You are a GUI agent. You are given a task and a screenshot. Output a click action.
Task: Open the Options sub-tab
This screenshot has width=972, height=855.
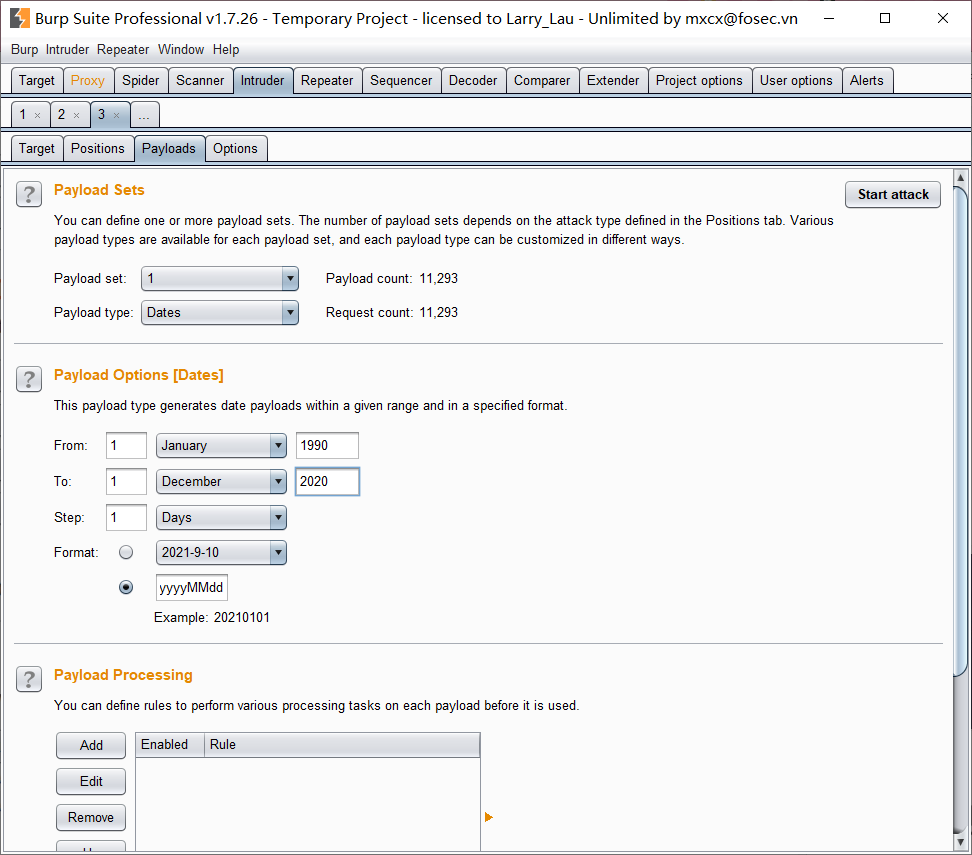235,149
